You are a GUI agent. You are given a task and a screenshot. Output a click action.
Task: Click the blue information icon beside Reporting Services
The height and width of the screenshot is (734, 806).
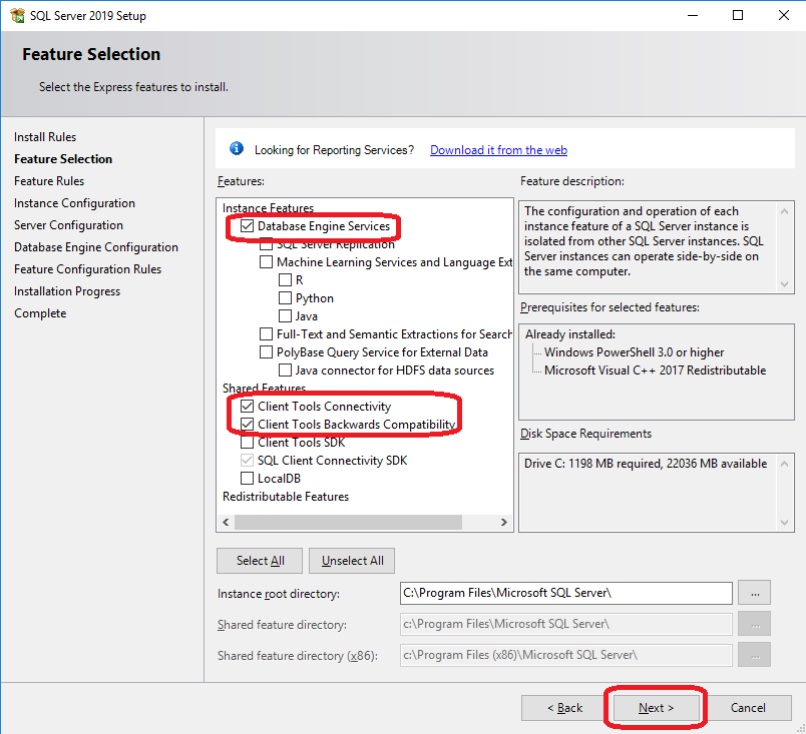(x=236, y=149)
